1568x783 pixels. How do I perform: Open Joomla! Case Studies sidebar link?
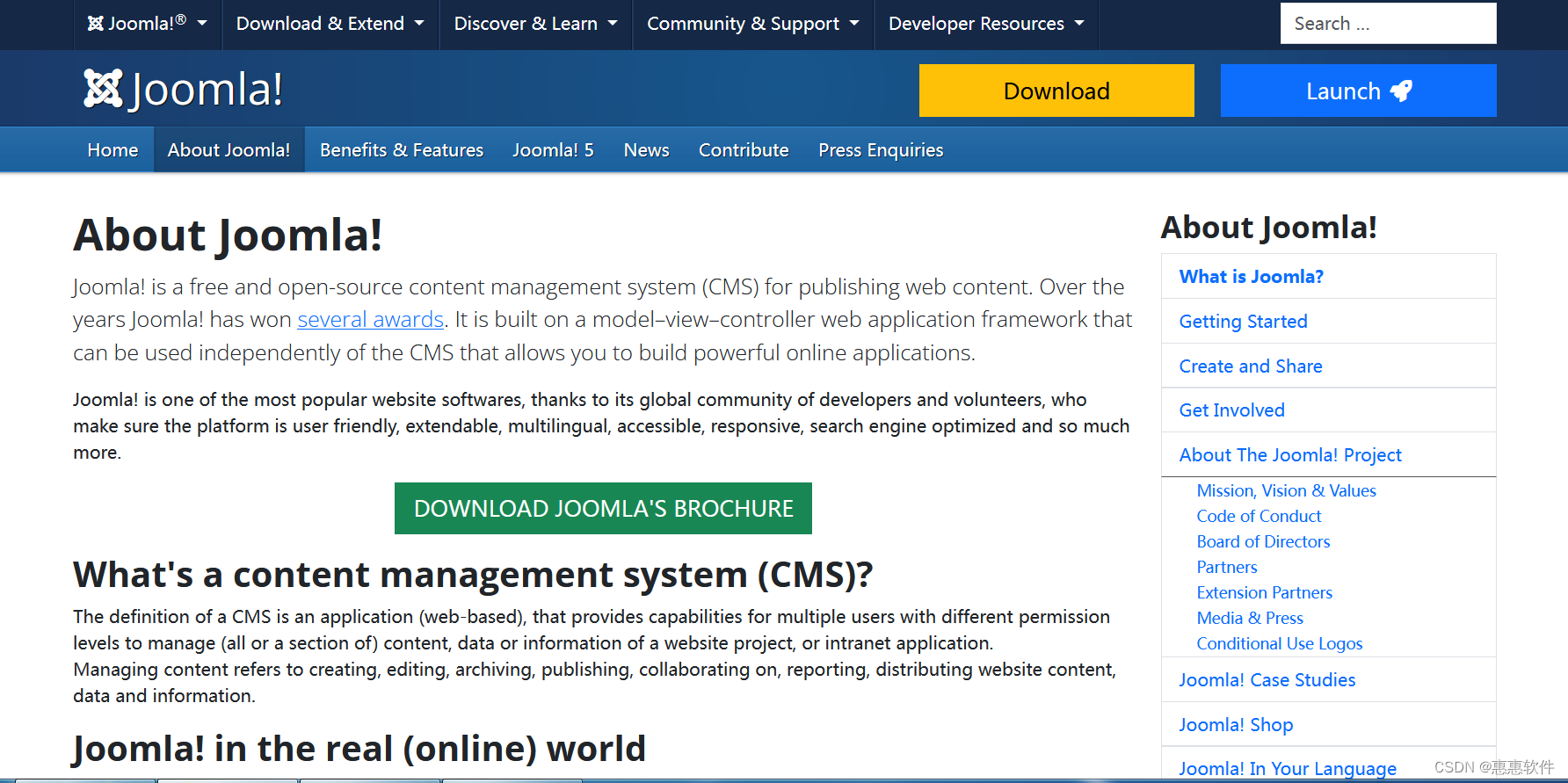pyautogui.click(x=1328, y=680)
